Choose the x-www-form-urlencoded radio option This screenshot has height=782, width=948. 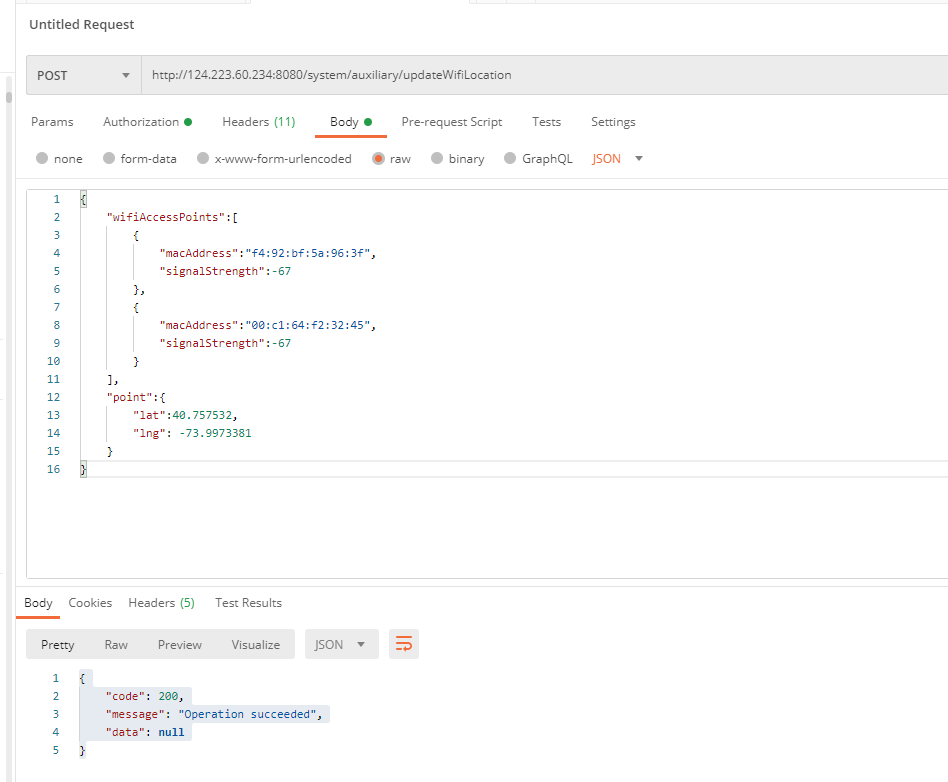203,159
